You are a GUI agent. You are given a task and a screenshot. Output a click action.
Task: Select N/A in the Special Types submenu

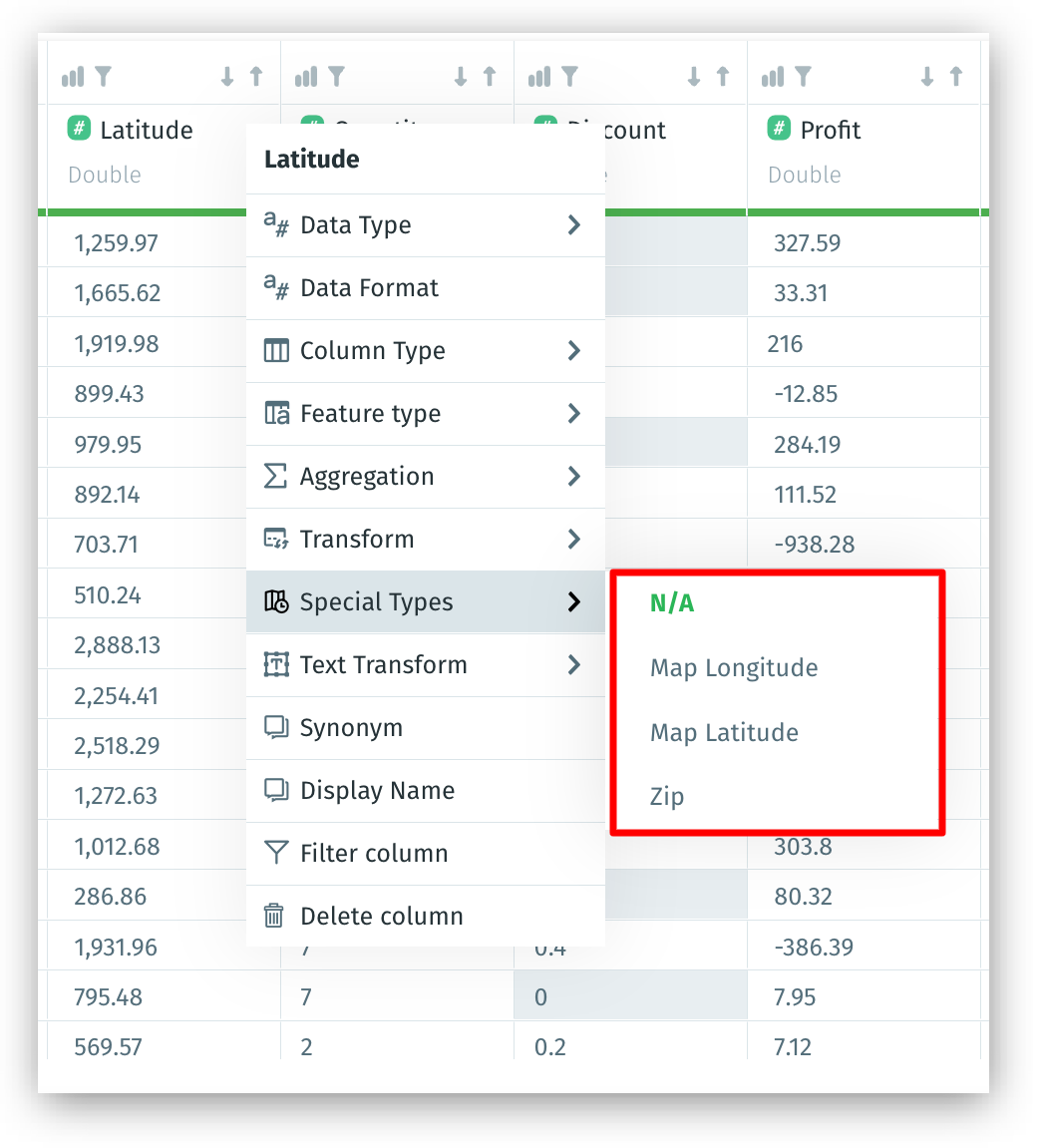pyautogui.click(x=670, y=602)
